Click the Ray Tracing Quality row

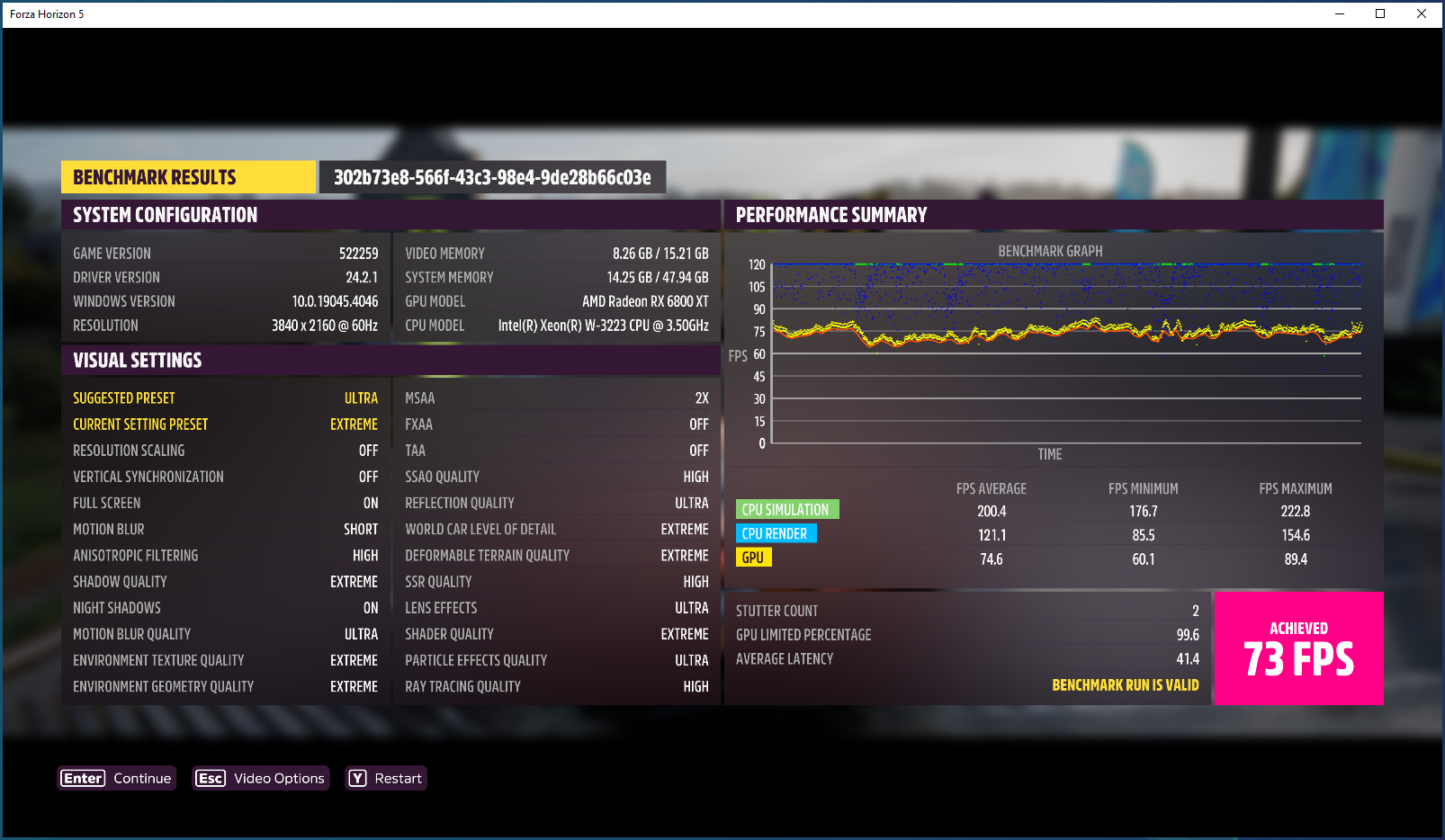tap(557, 686)
